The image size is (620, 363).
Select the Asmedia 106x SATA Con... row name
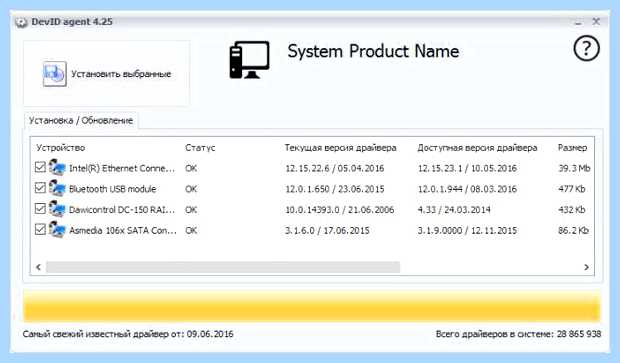[x=123, y=231]
